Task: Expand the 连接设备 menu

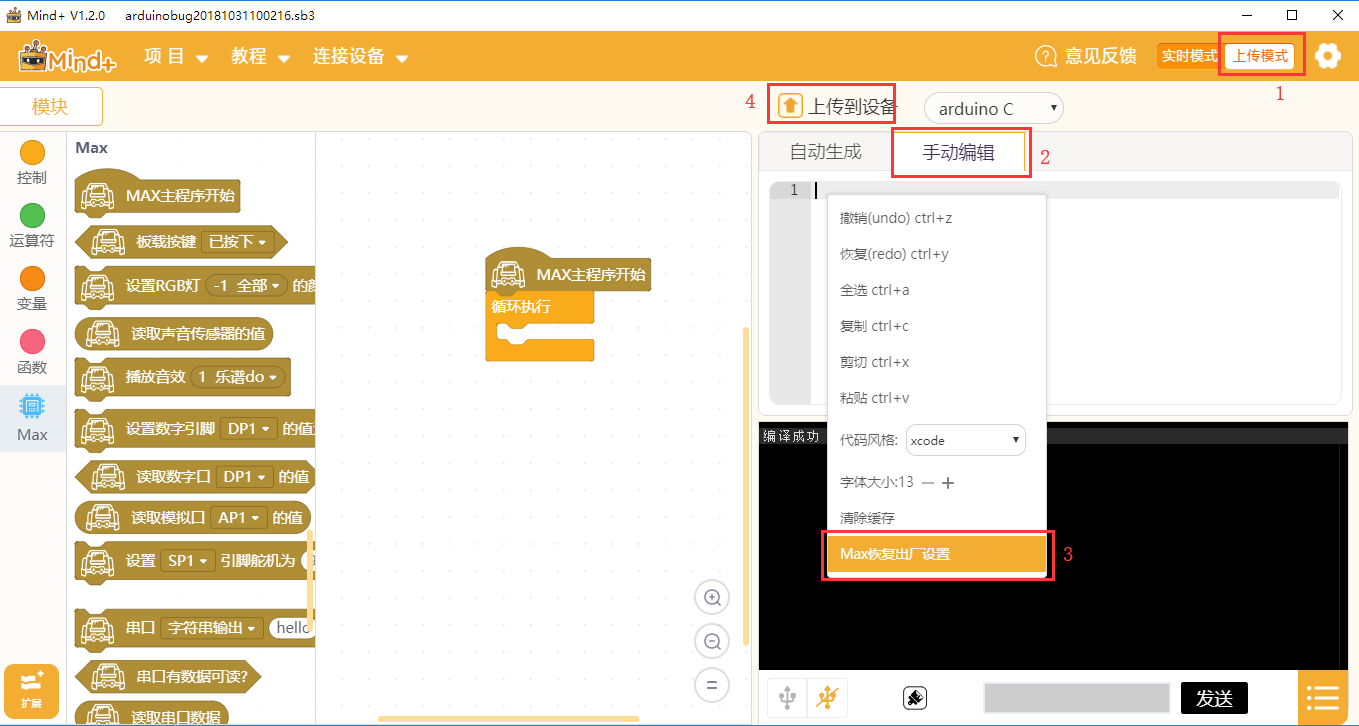Action: pos(360,57)
